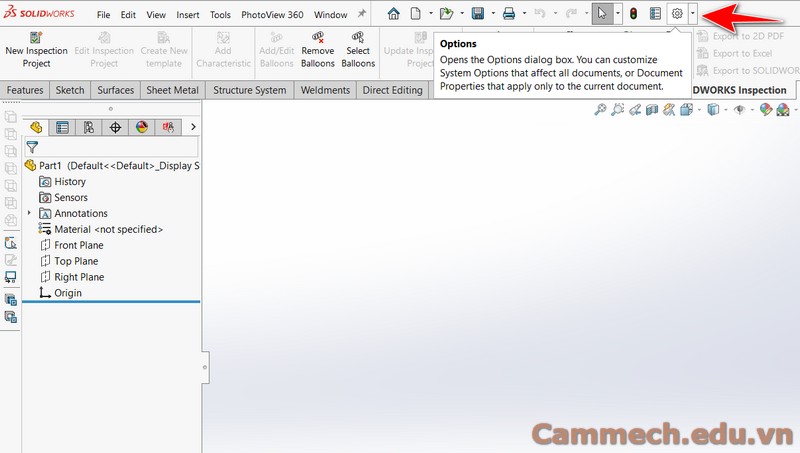Click the Rebuild traffic light icon
800x453 pixels.
pos(634,14)
